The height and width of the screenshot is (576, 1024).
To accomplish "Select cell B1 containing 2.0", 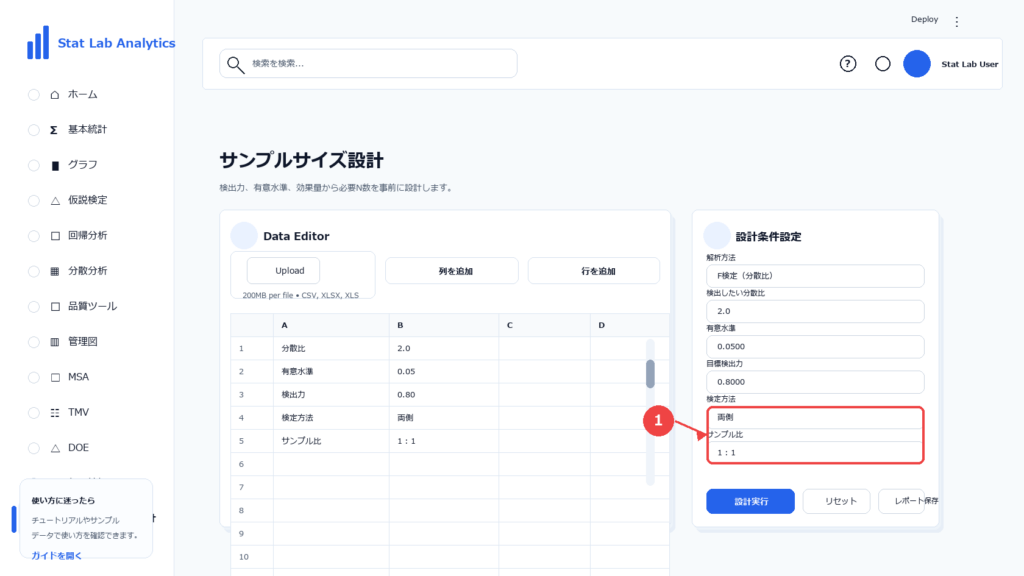I will point(444,348).
